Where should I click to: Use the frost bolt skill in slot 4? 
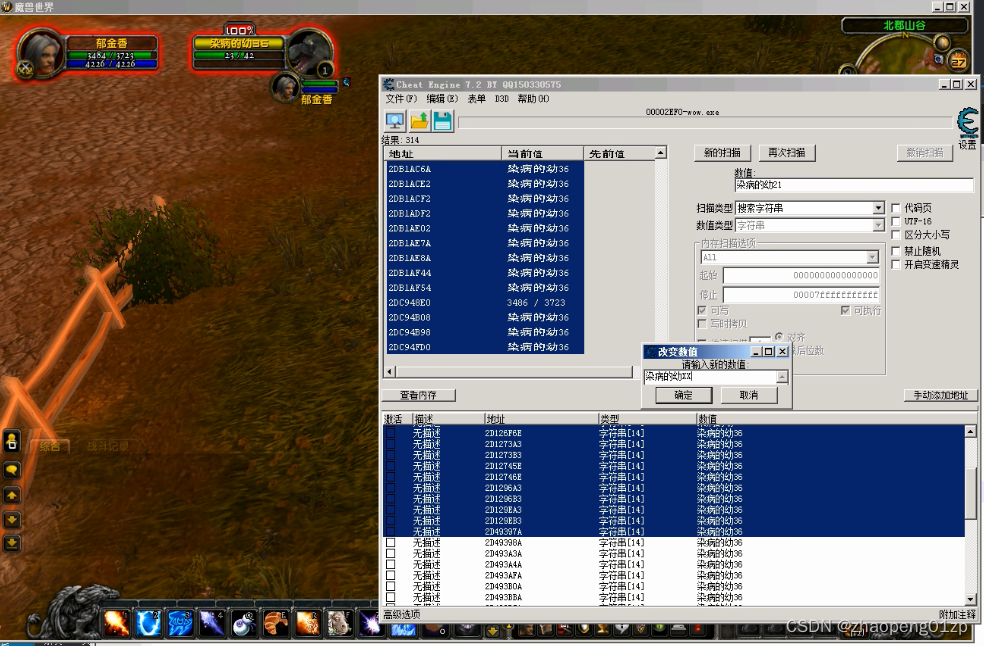212,623
